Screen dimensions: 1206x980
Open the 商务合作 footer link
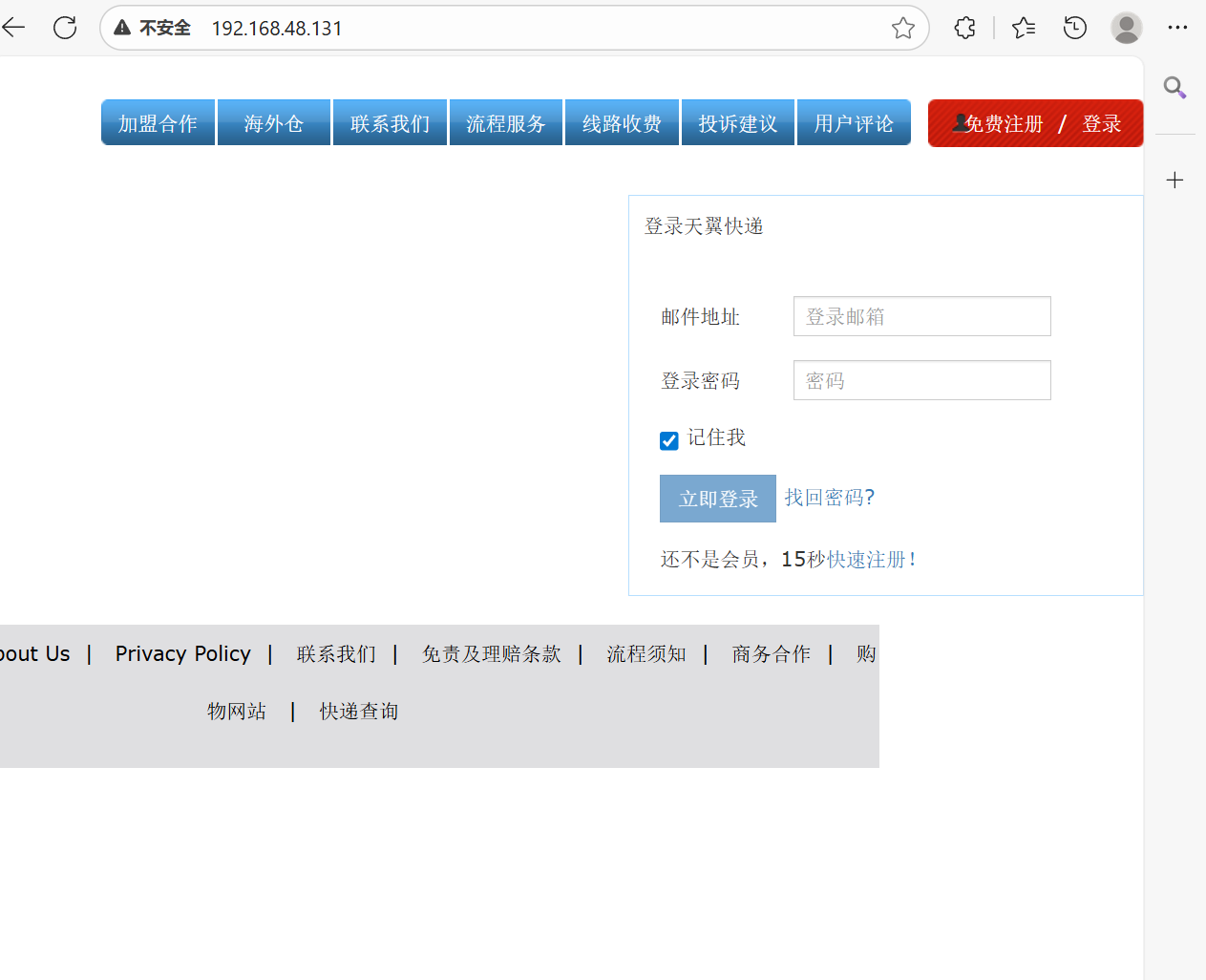(x=772, y=654)
